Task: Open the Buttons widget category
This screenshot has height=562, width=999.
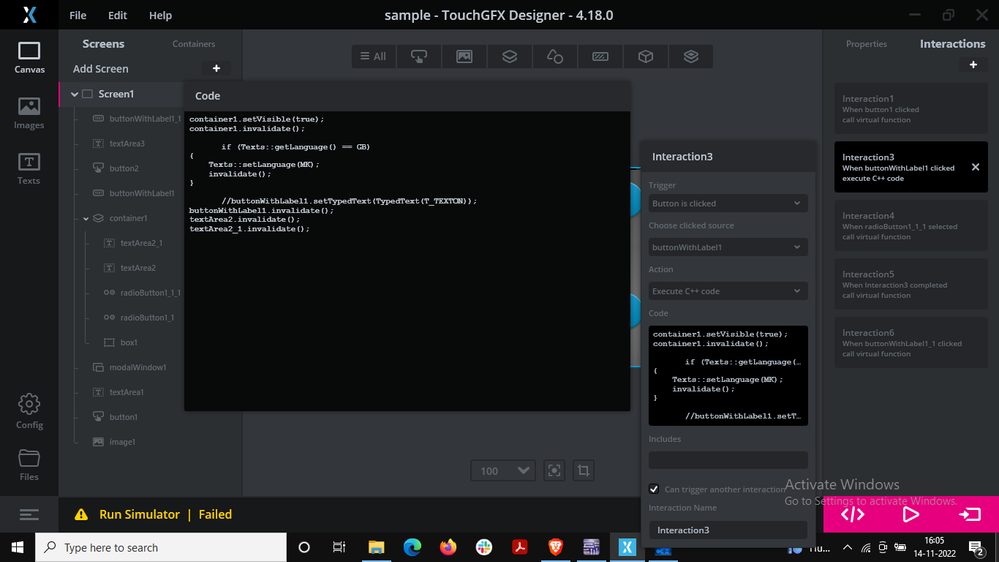Action: (419, 56)
